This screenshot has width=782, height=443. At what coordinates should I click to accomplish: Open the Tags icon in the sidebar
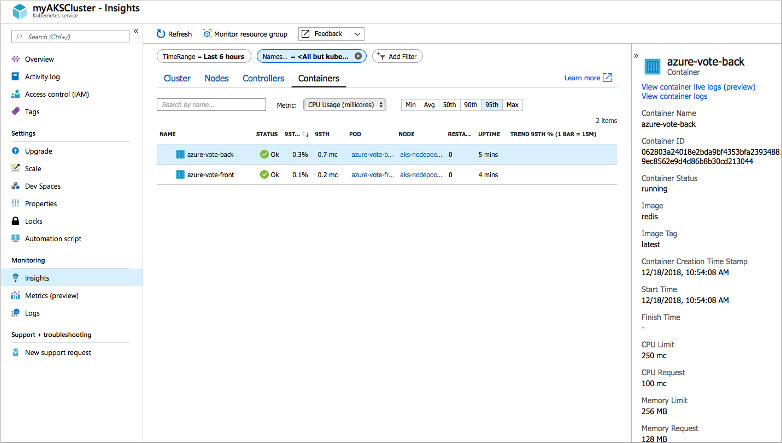[15, 111]
